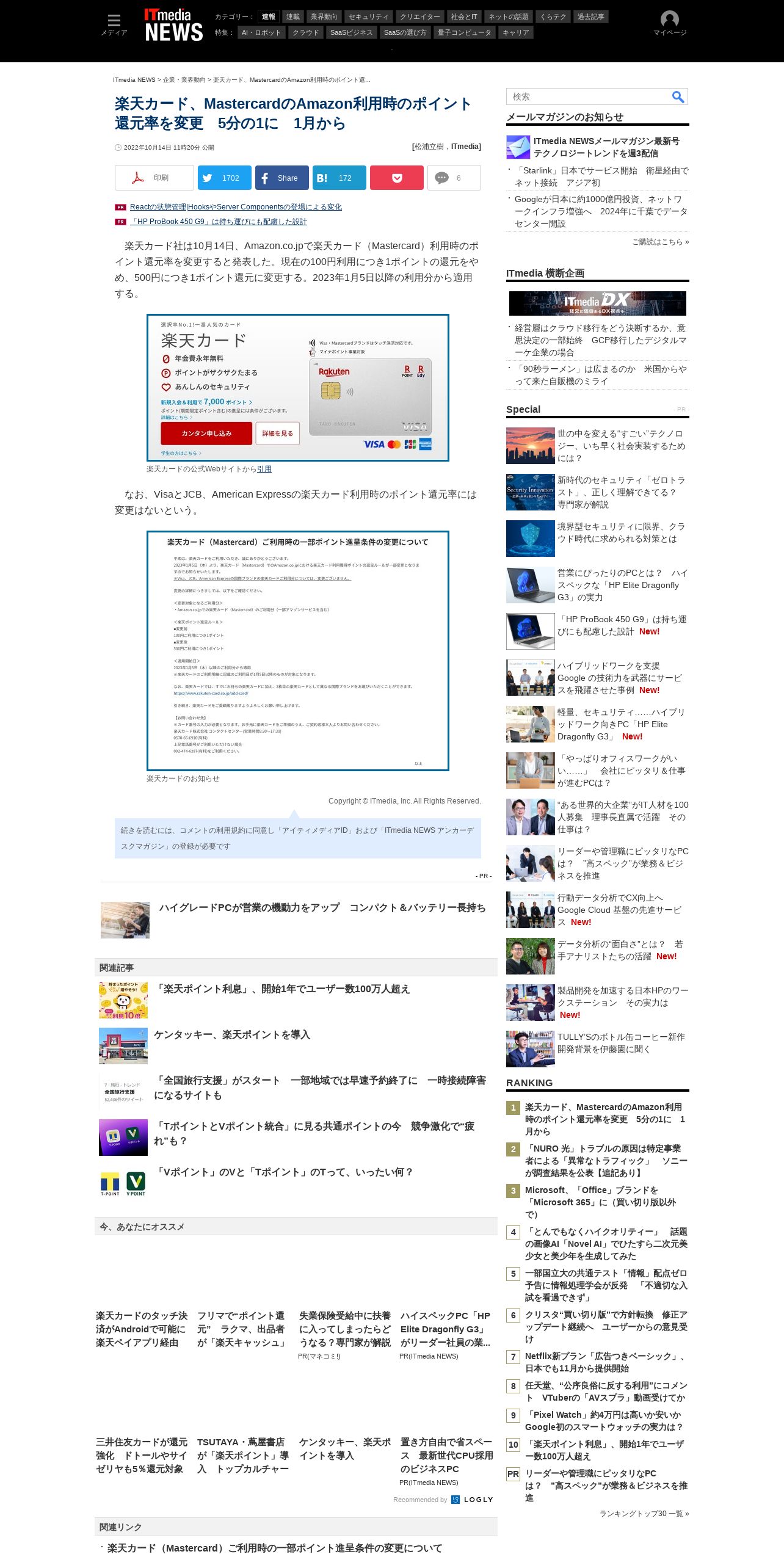Open the クリエイター category
Screen dimensions: 784x1568
click(420, 16)
